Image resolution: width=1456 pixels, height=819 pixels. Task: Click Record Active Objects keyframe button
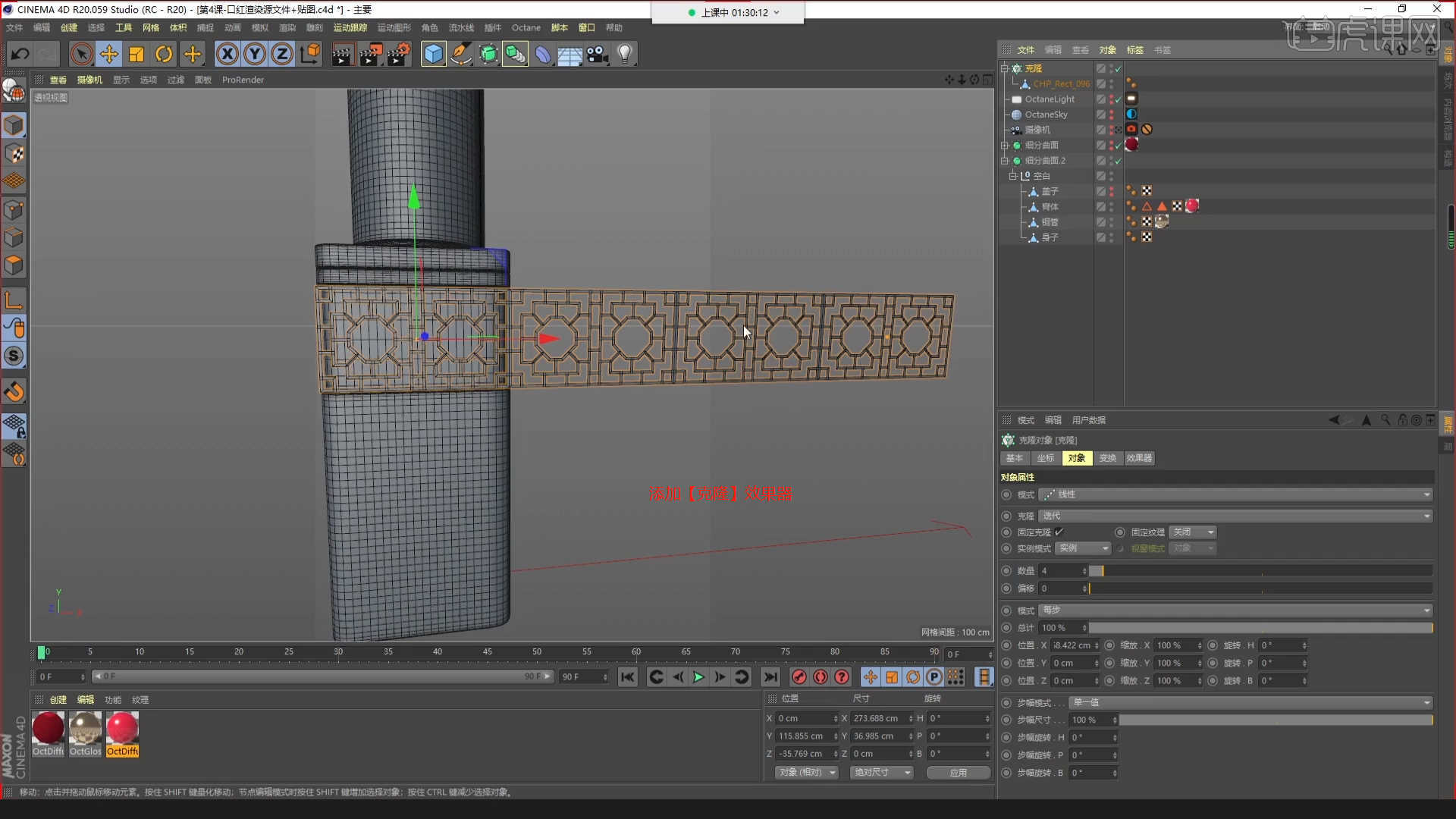[799, 677]
